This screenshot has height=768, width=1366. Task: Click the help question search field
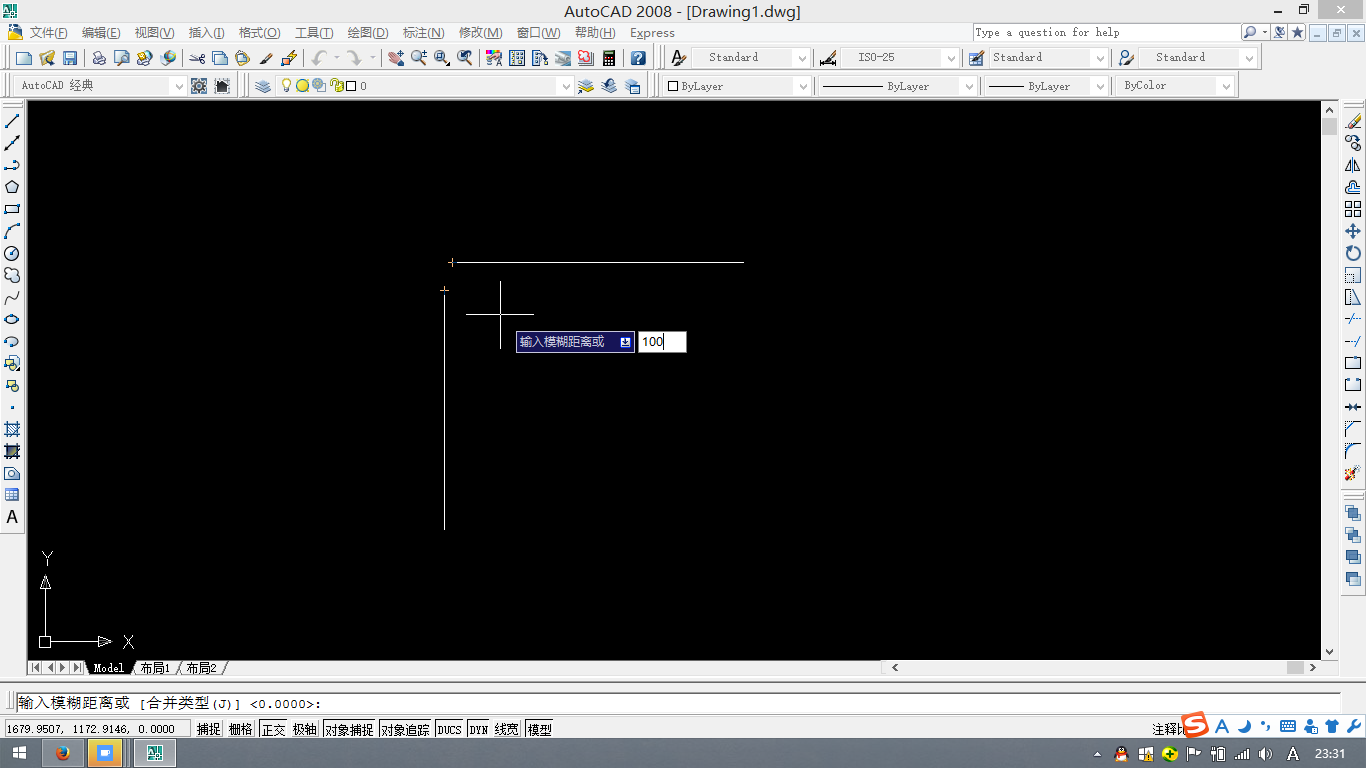point(1105,32)
